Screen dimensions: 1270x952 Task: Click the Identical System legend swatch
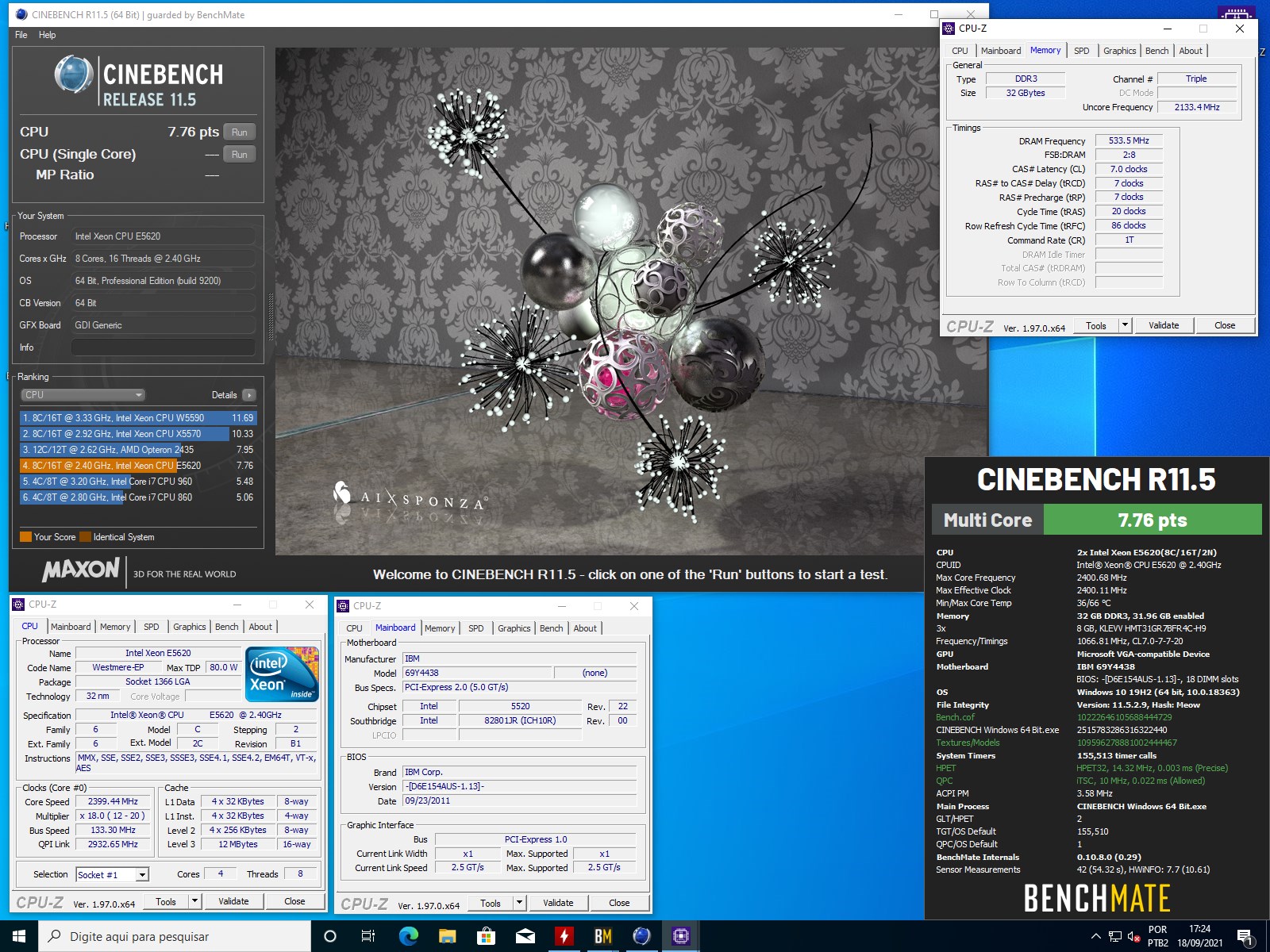point(85,537)
